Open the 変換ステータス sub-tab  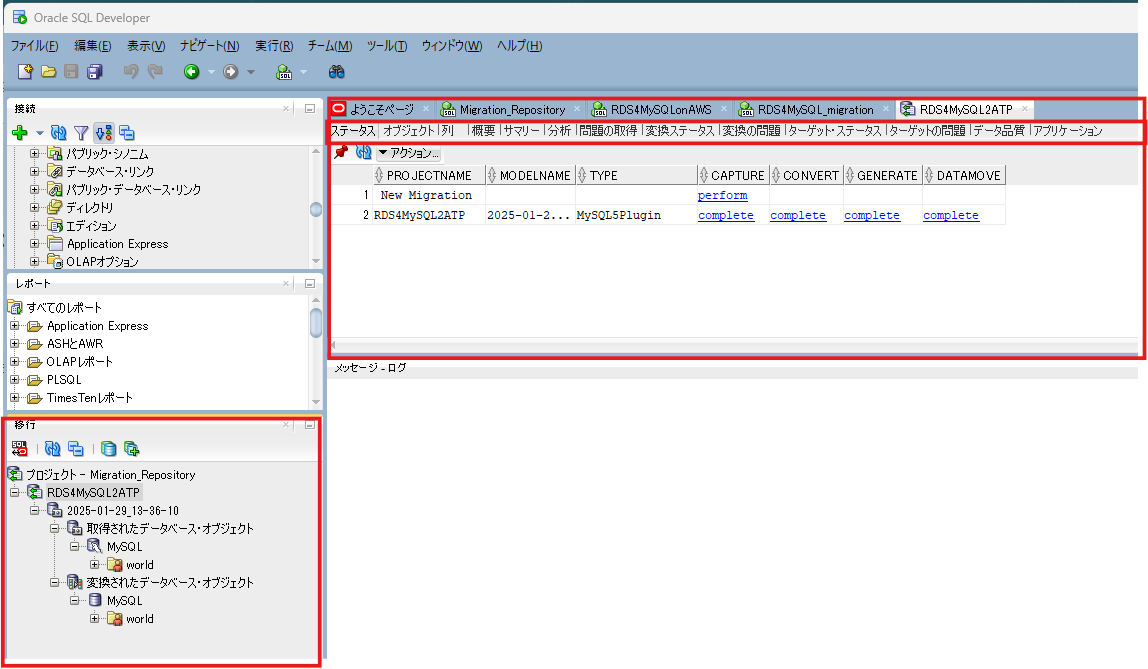point(679,130)
